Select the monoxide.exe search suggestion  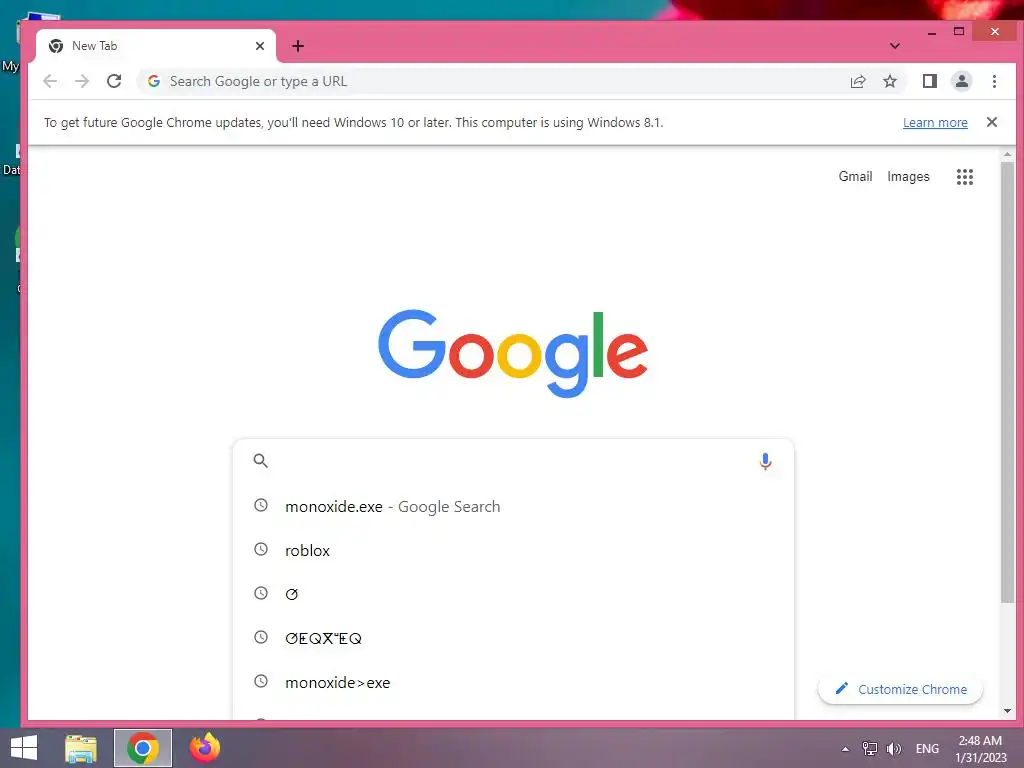[513, 506]
